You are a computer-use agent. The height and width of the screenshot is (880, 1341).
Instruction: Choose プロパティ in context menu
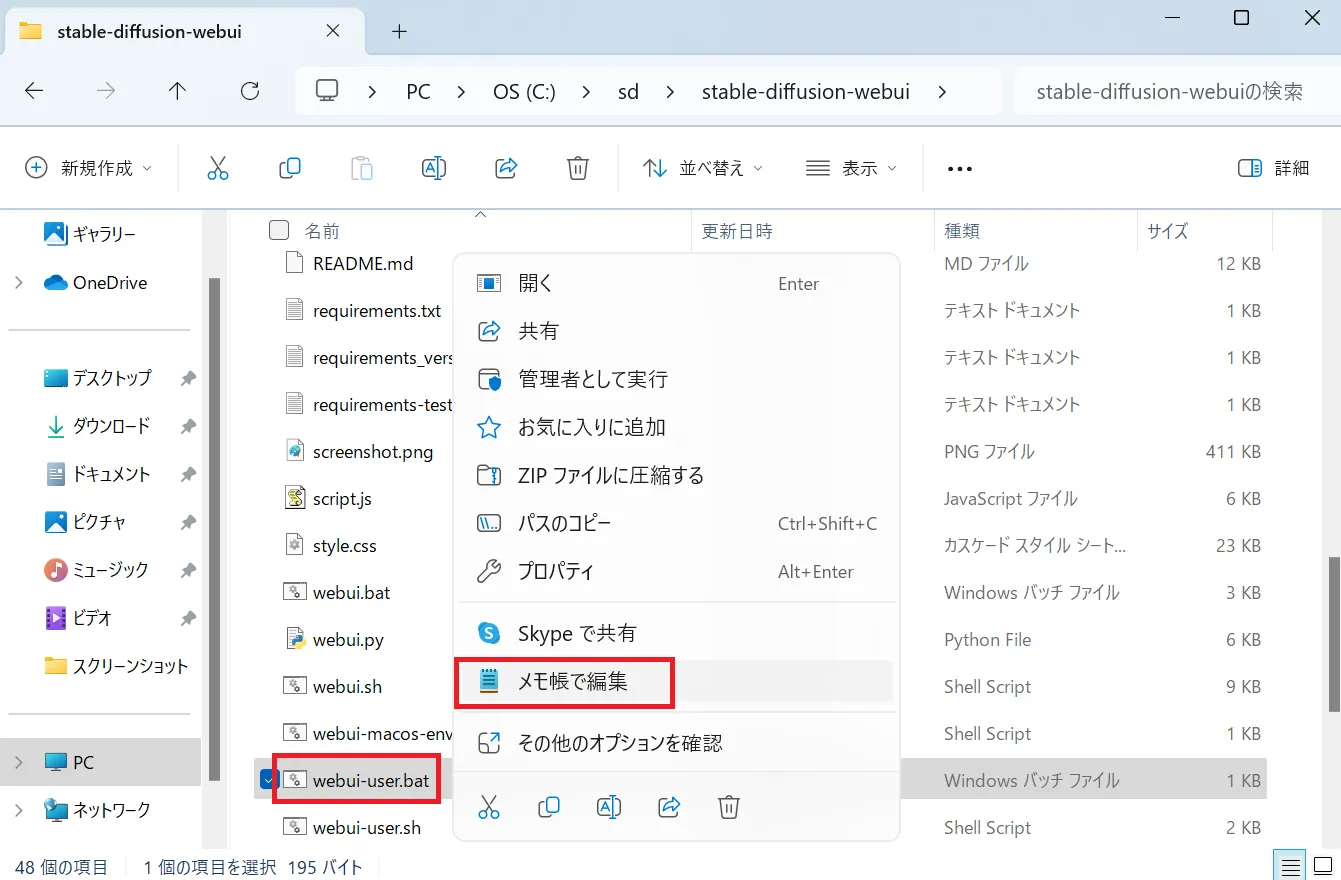click(x=676, y=571)
